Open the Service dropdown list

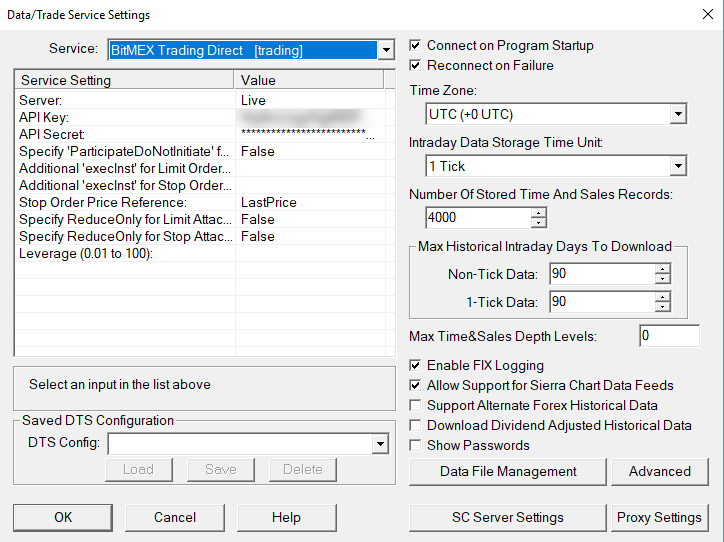click(x=386, y=50)
